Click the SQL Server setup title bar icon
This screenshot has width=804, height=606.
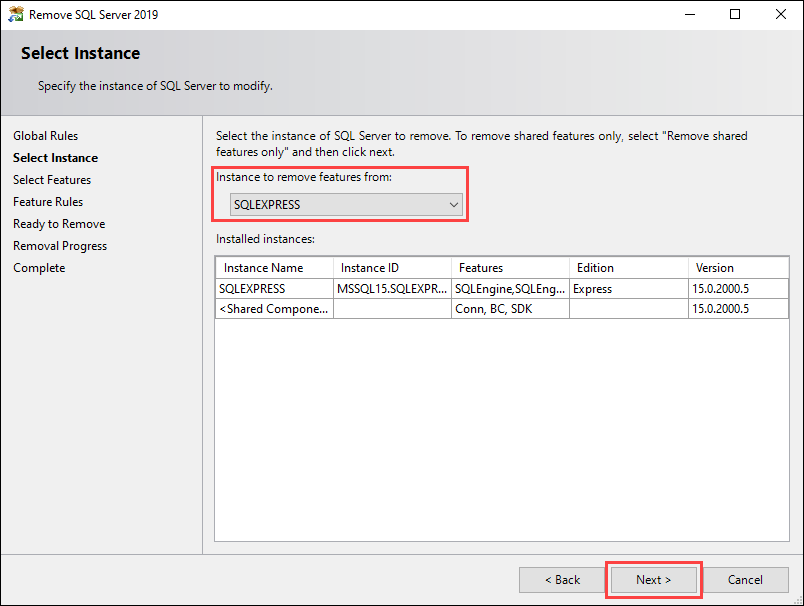pos(16,14)
